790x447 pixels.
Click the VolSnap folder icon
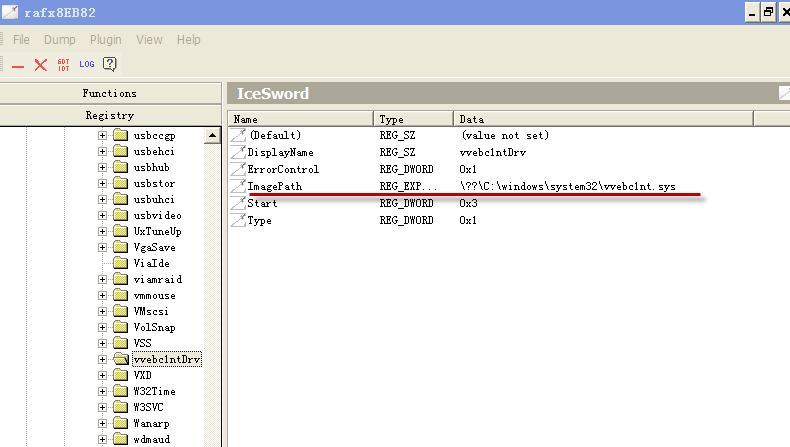click(120, 327)
